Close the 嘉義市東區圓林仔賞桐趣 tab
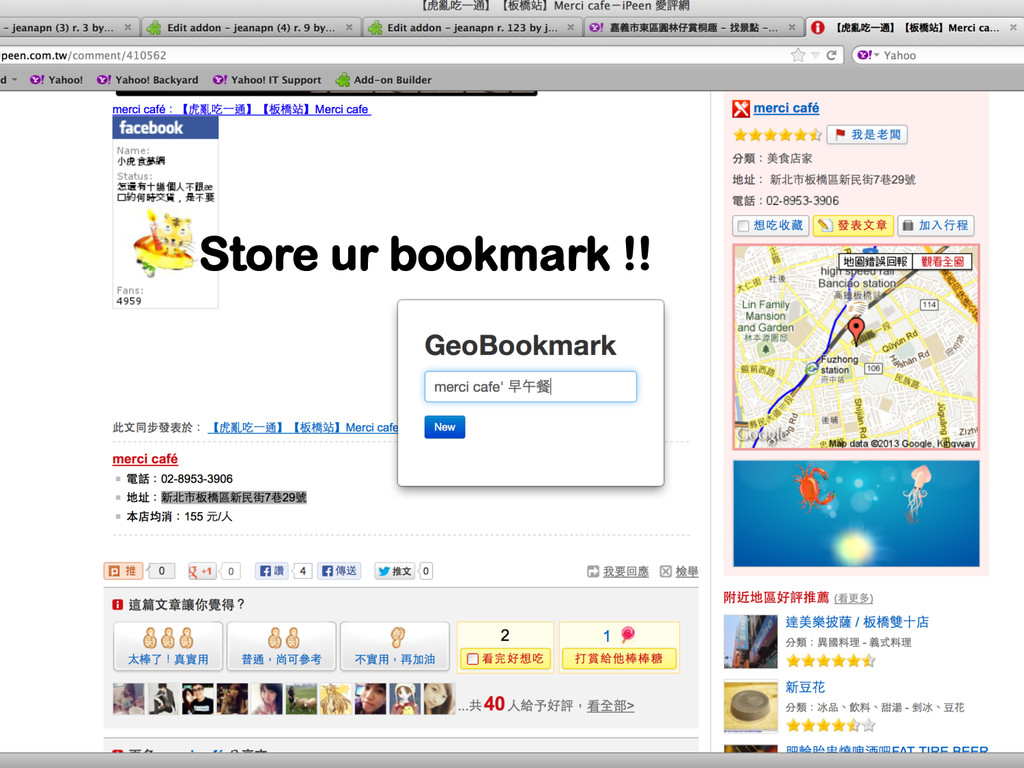The width and height of the screenshot is (1024, 768). pyautogui.click(x=792, y=27)
